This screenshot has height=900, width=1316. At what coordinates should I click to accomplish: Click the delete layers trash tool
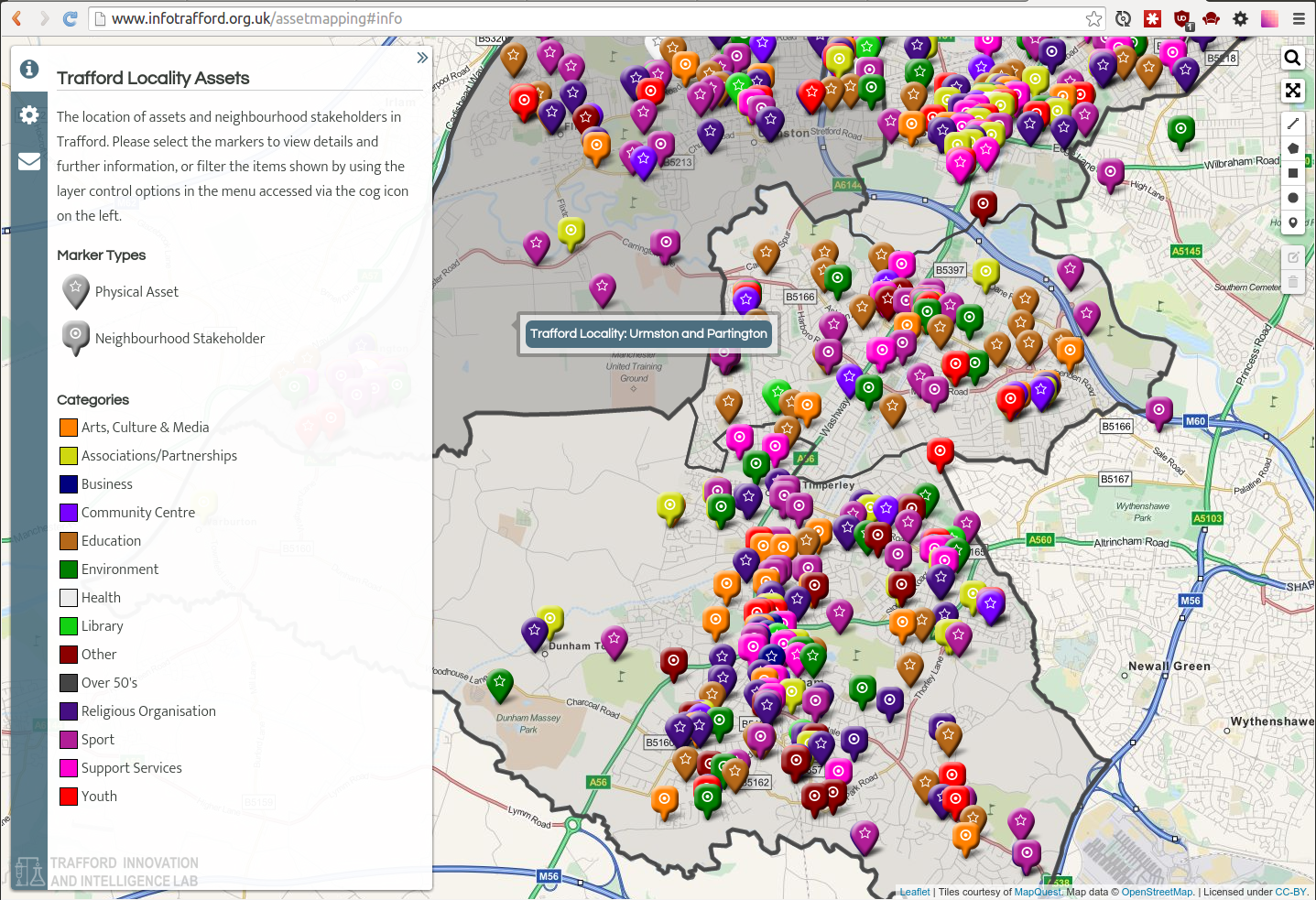click(1292, 282)
